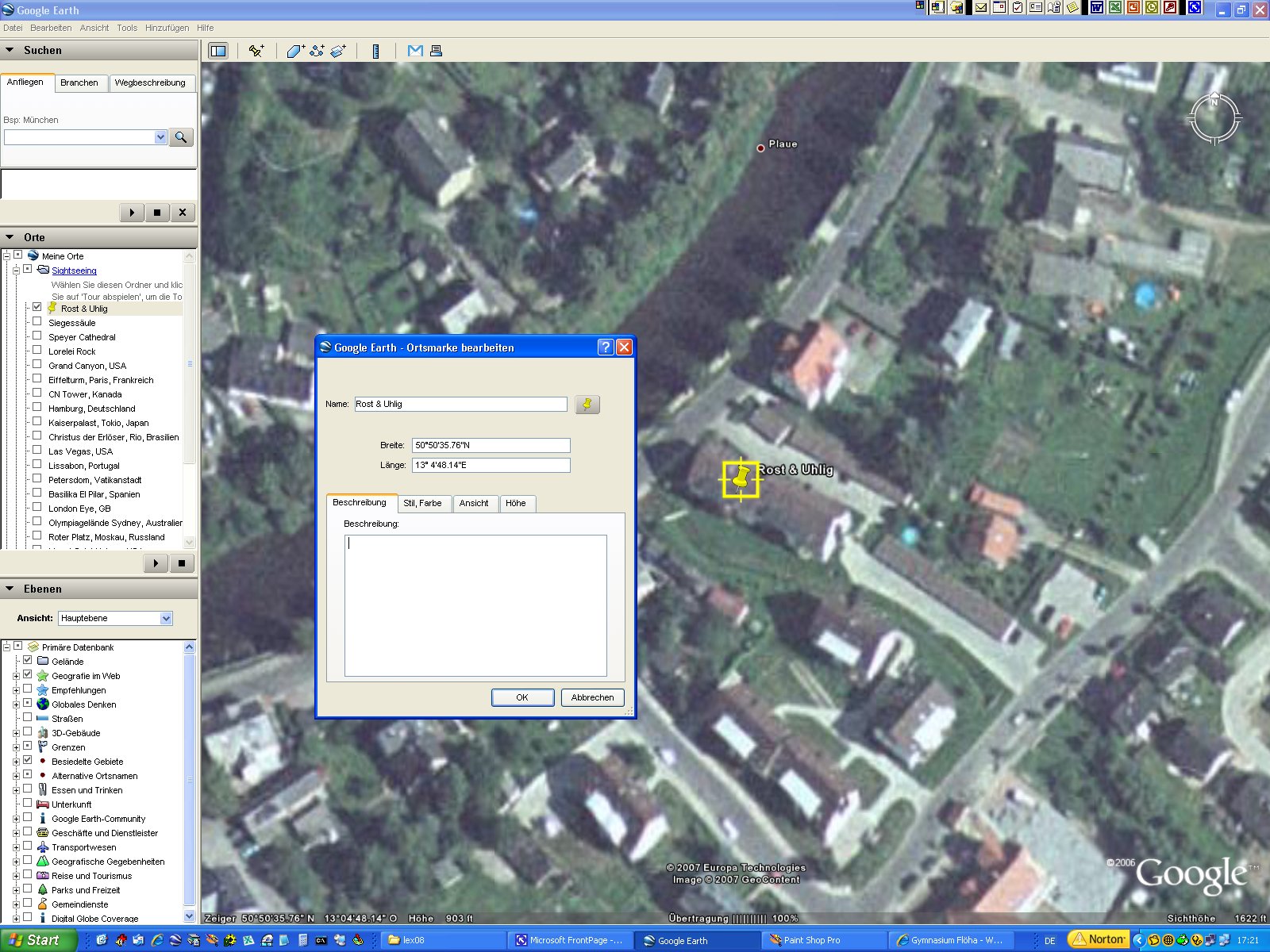This screenshot has width=1270, height=952.
Task: Add a polygon from the toolbar
Action: (295, 51)
